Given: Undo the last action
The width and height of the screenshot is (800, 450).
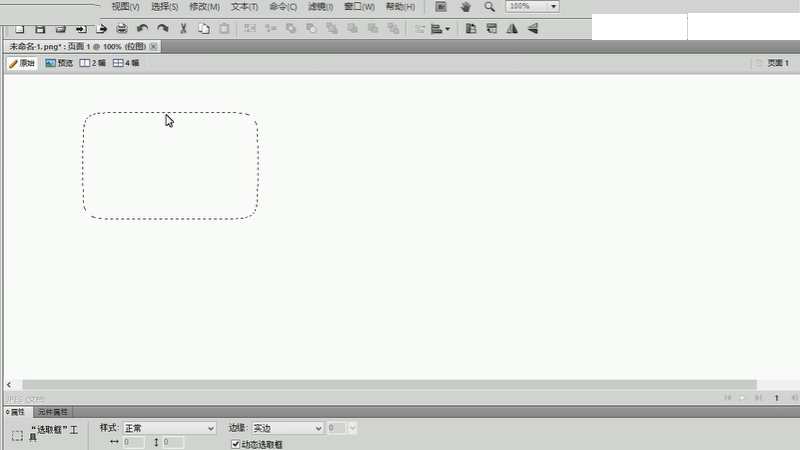Looking at the screenshot, I should pos(142,29).
